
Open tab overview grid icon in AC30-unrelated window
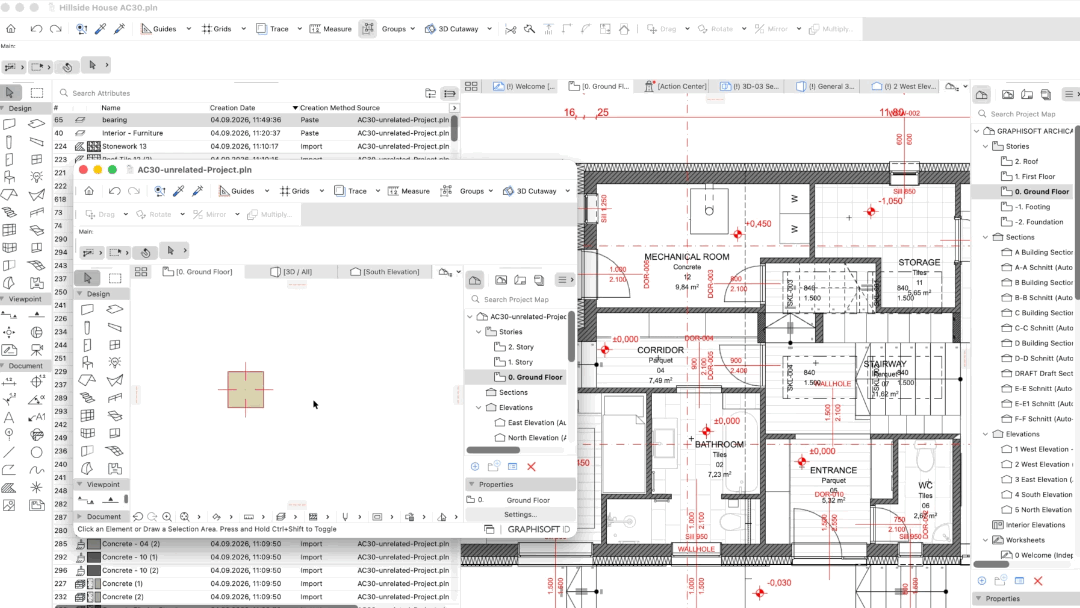click(141, 272)
